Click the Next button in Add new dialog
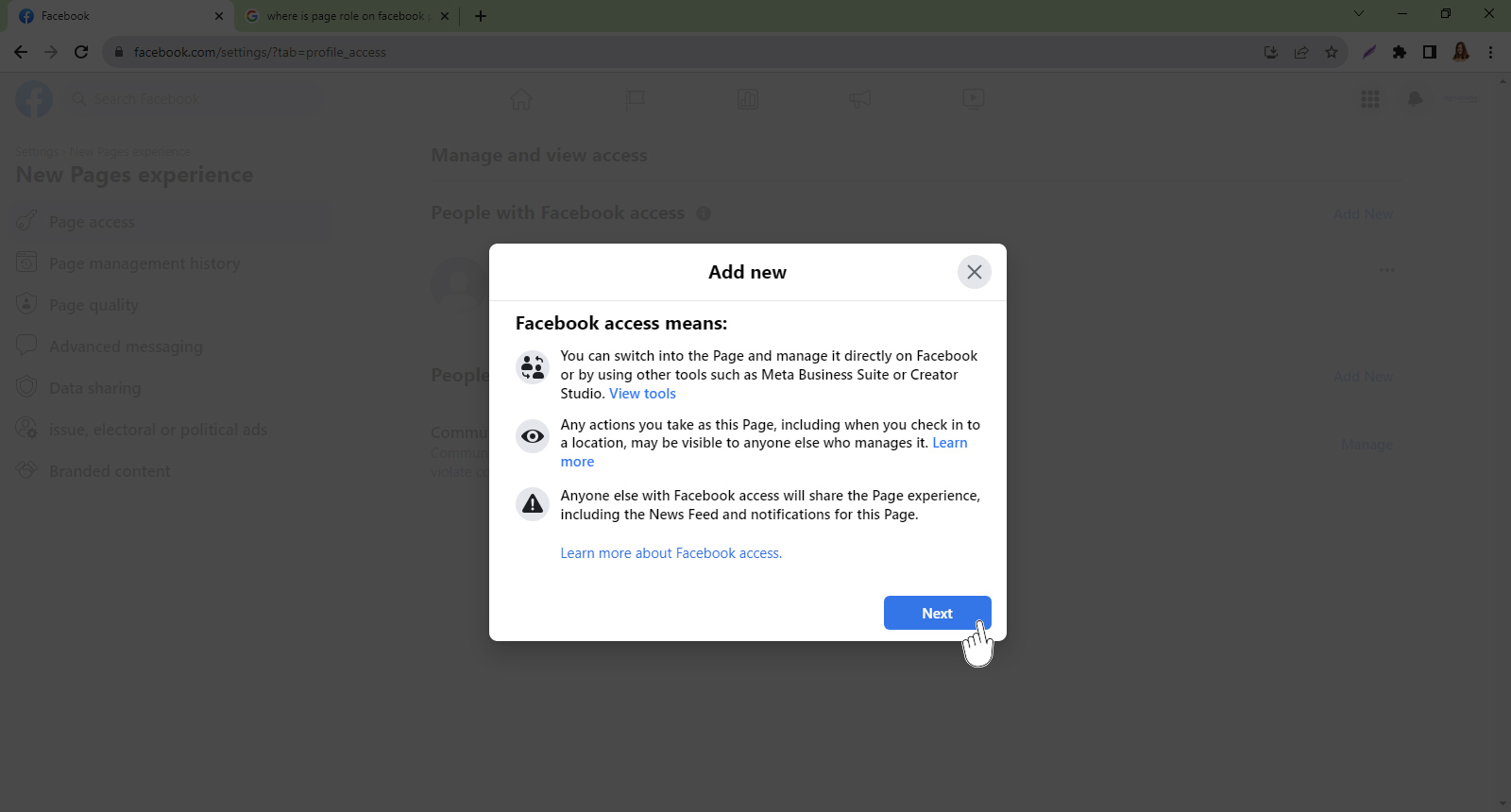The height and width of the screenshot is (812, 1511). [937, 613]
